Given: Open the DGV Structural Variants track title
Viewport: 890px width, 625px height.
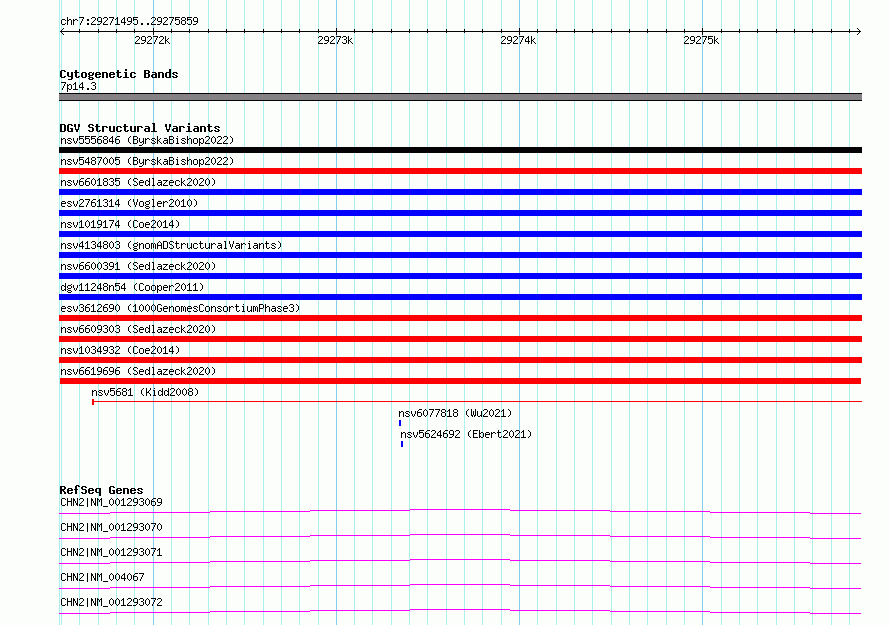Looking at the screenshot, I should click(x=140, y=128).
